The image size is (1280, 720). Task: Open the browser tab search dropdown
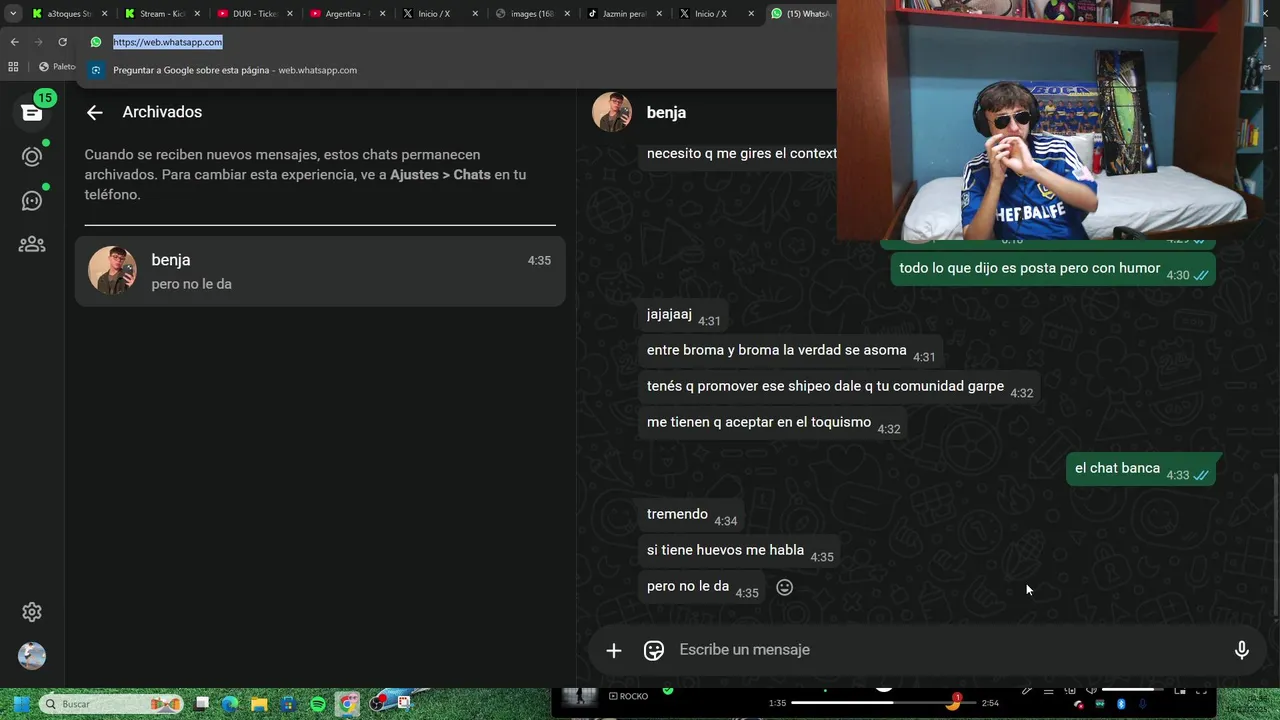(13, 14)
